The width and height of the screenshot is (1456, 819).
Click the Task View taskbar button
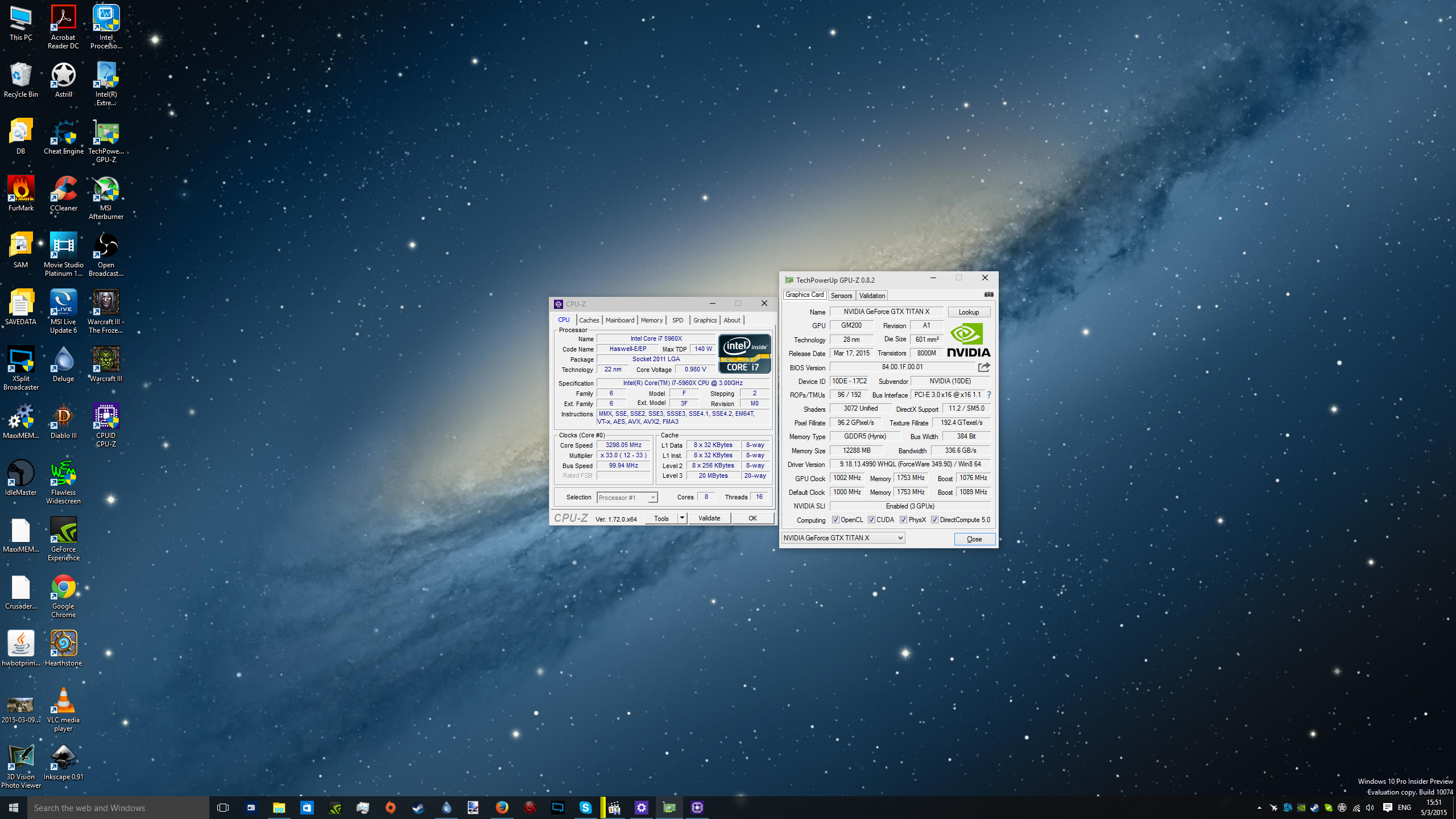(x=223, y=808)
